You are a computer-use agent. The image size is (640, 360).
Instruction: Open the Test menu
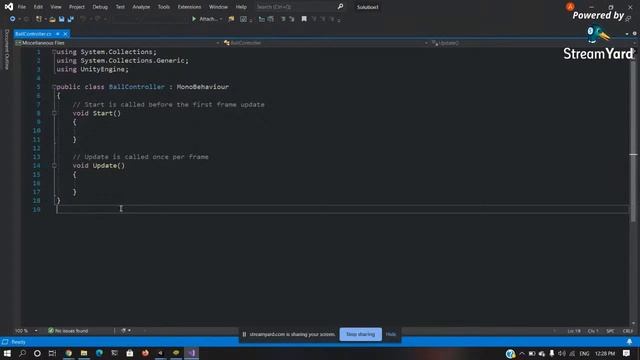tap(120, 7)
